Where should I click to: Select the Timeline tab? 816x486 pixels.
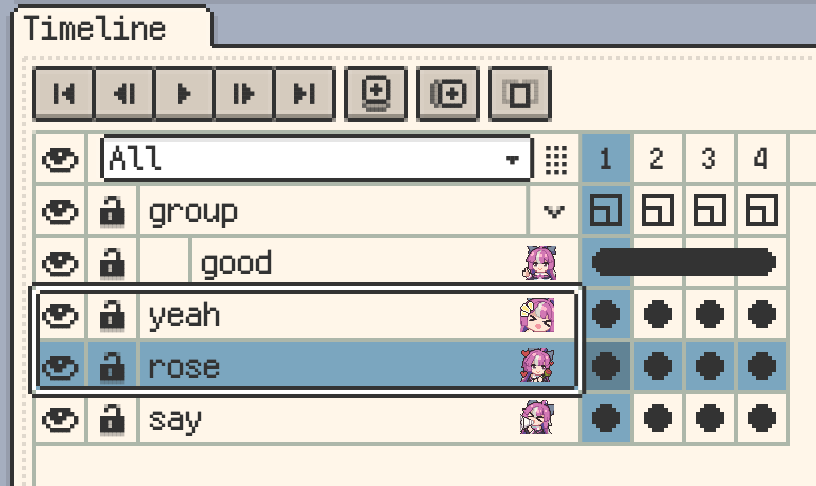(x=96, y=28)
